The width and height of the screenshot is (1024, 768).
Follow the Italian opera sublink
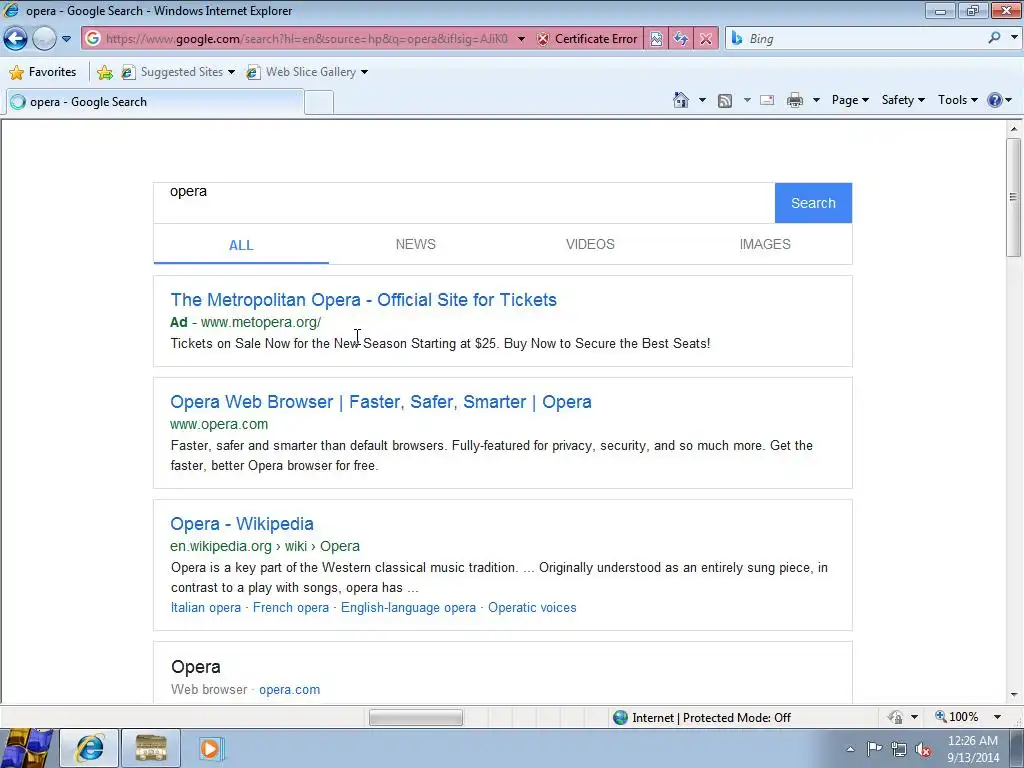(206, 607)
